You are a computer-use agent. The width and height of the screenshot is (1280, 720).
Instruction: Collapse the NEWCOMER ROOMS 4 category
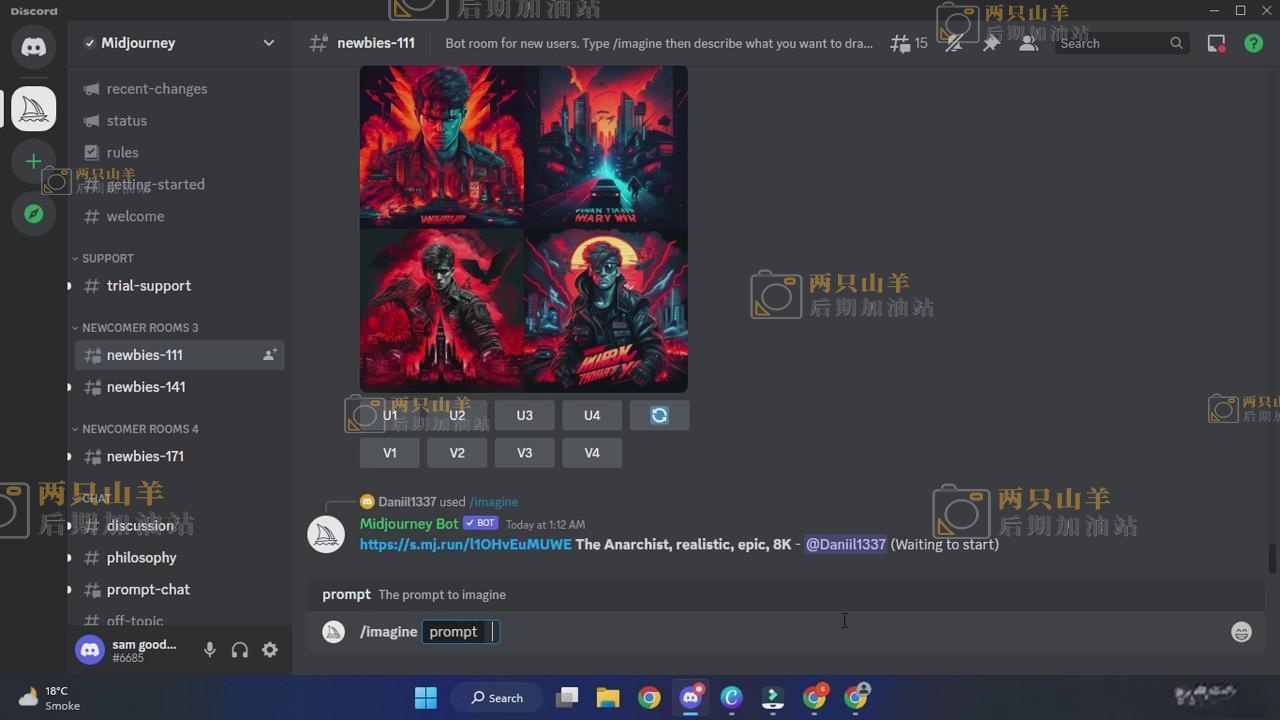(139, 429)
